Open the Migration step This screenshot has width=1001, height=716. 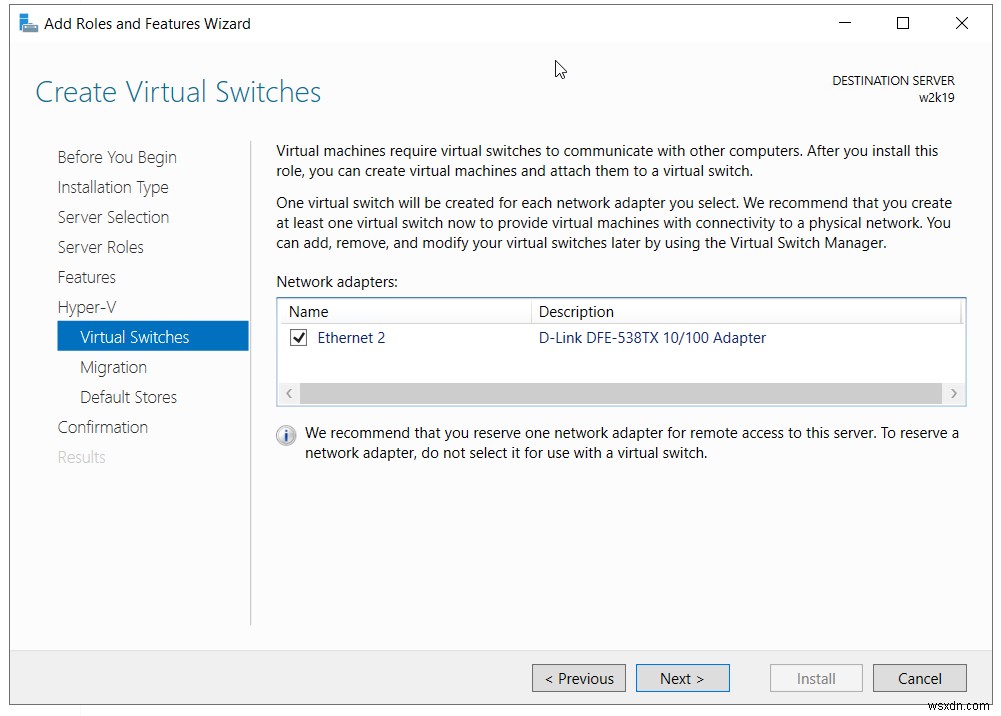[x=113, y=367]
